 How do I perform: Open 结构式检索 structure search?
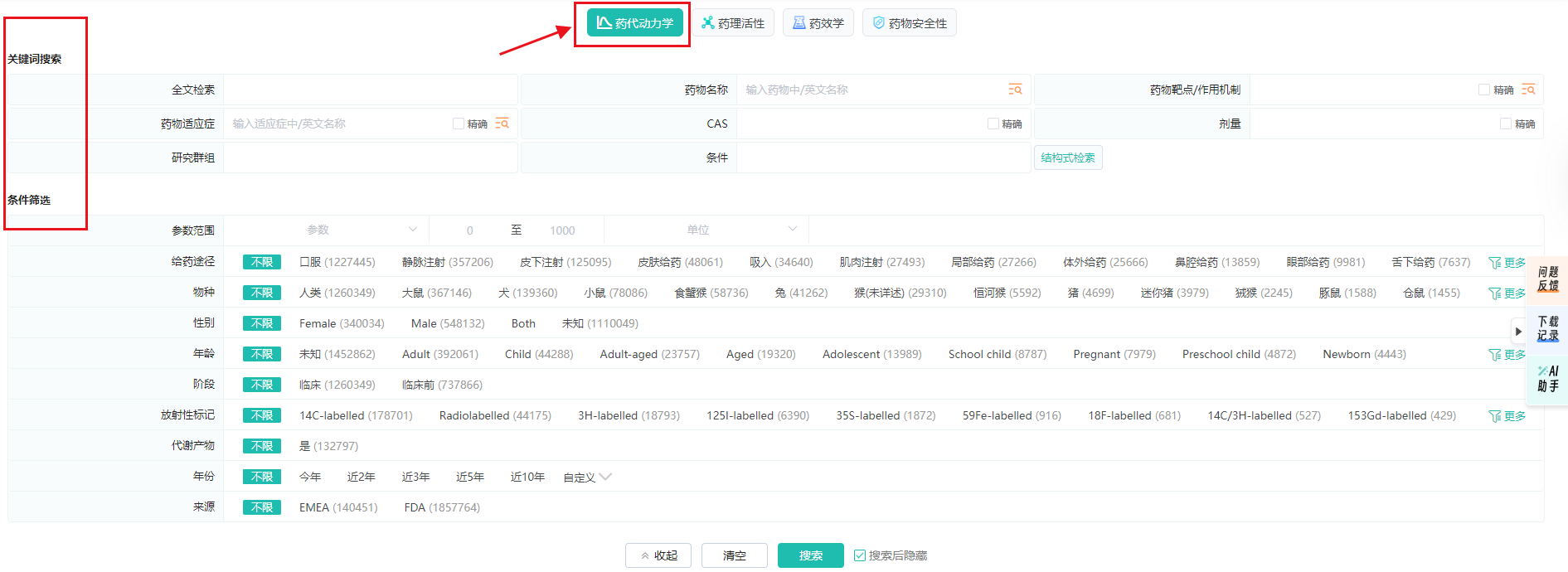(x=1068, y=158)
